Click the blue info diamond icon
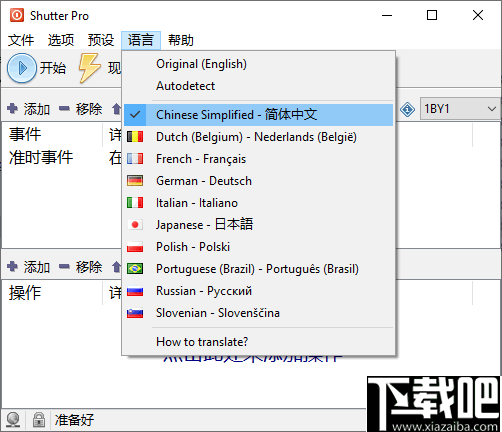This screenshot has height=432, width=502. pyautogui.click(x=407, y=109)
